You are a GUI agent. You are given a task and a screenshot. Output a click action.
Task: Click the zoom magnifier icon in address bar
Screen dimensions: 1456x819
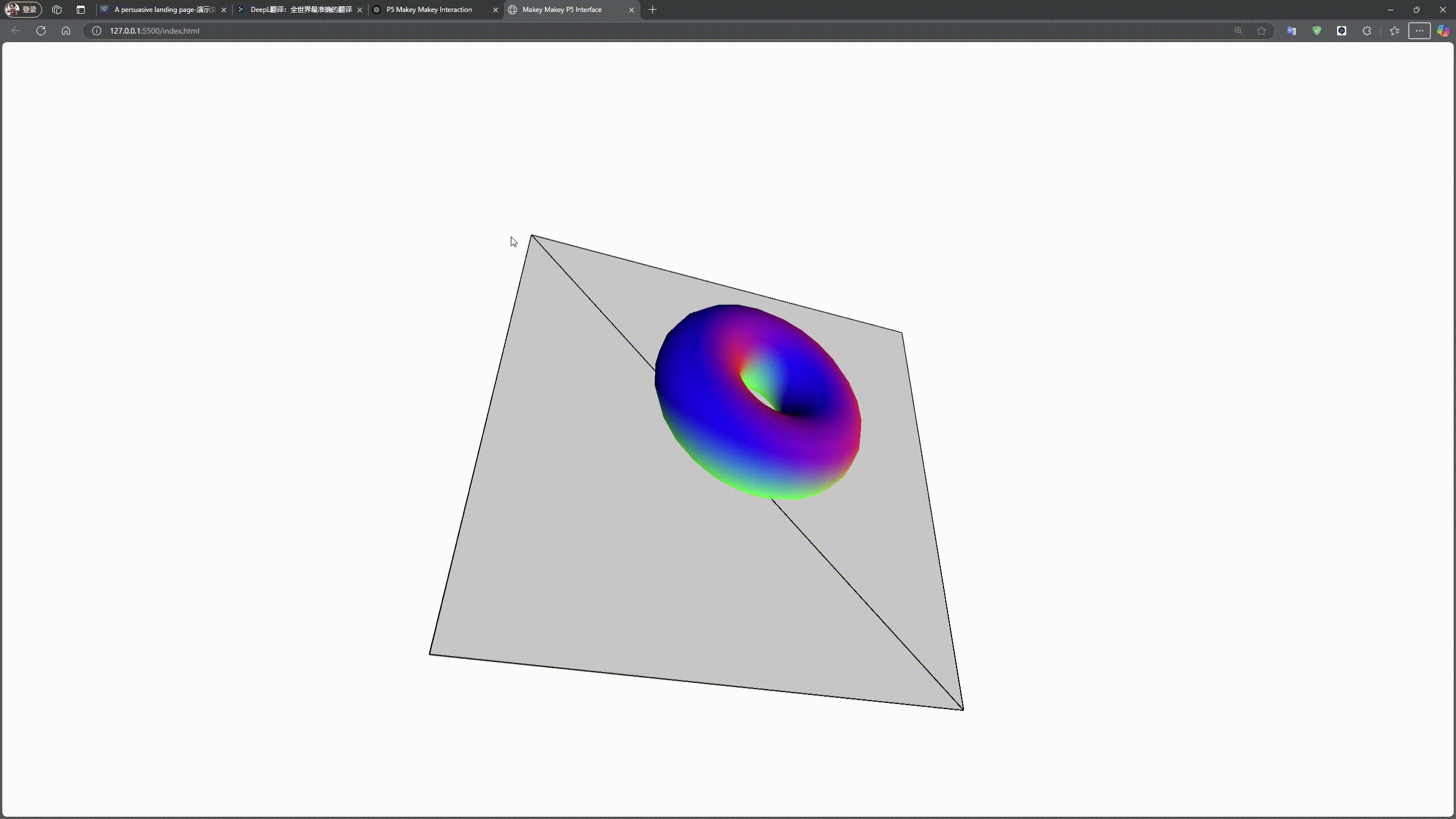pos(1238,31)
